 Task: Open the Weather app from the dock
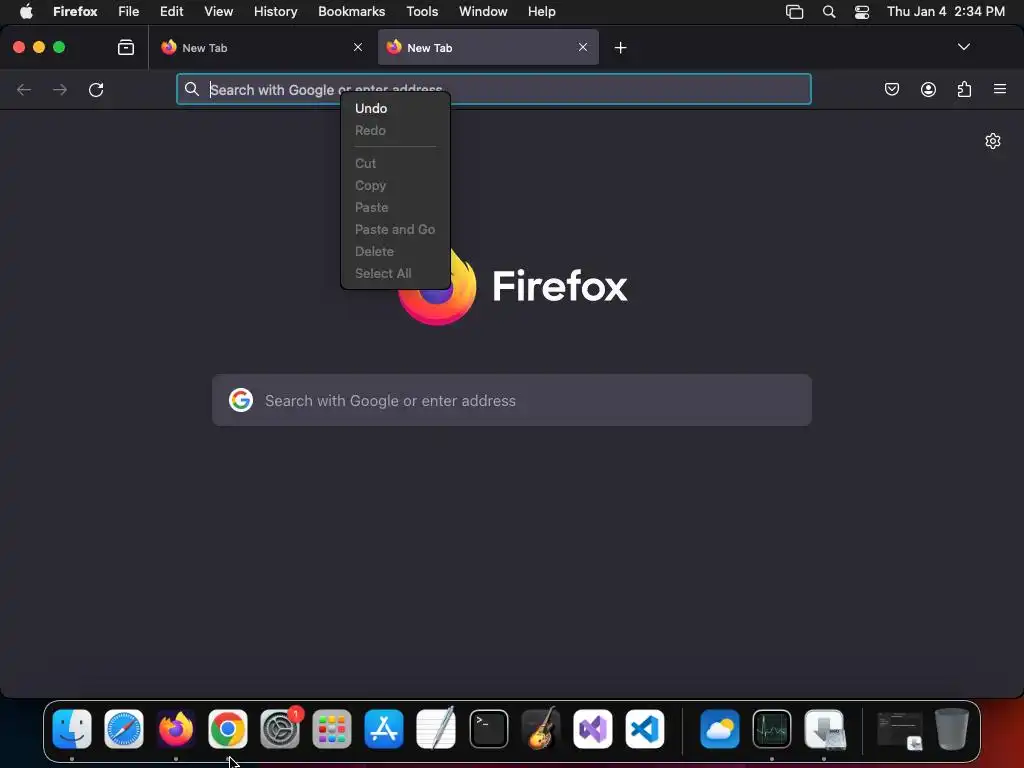720,729
